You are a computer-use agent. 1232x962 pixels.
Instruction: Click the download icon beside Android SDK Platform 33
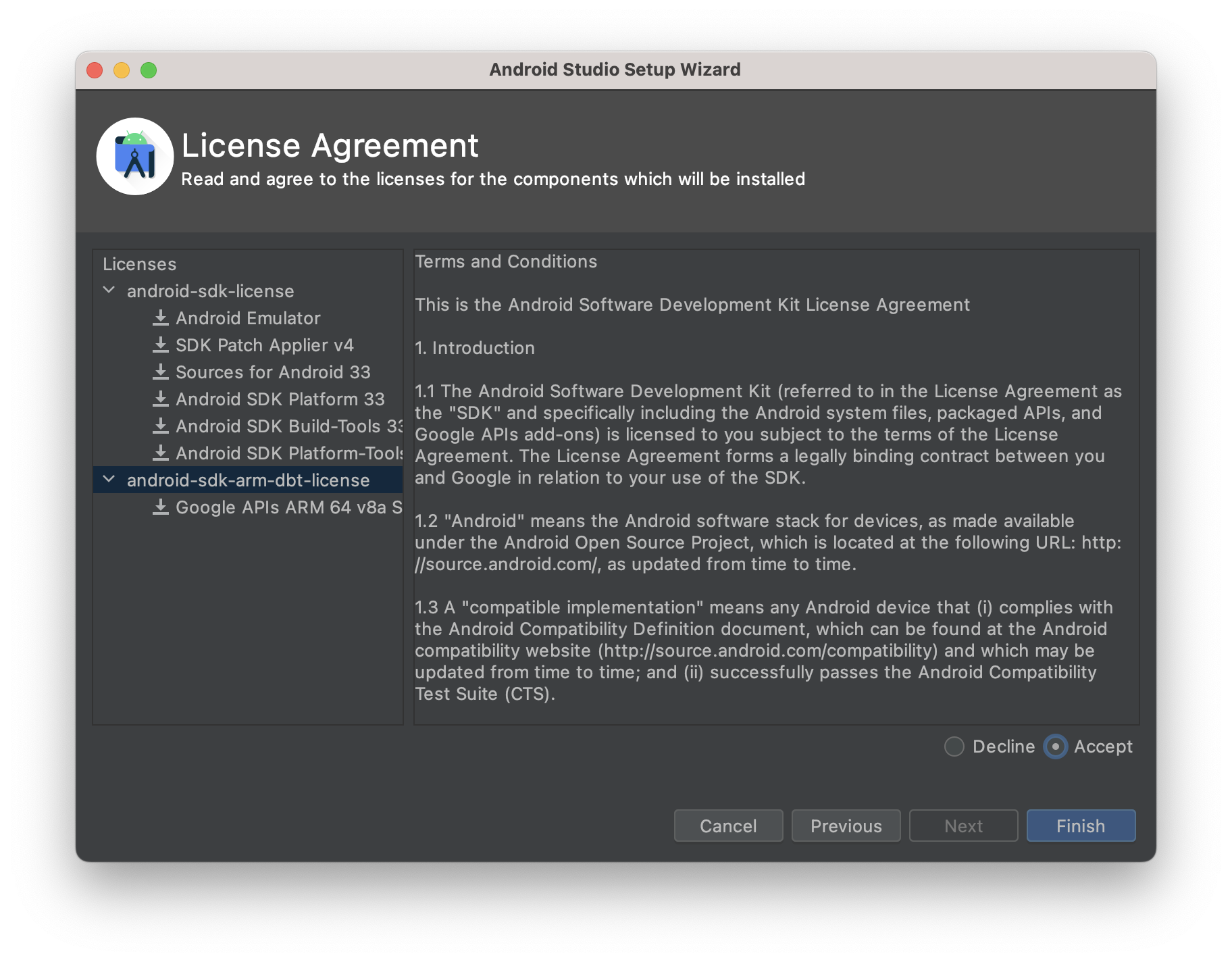click(x=161, y=399)
